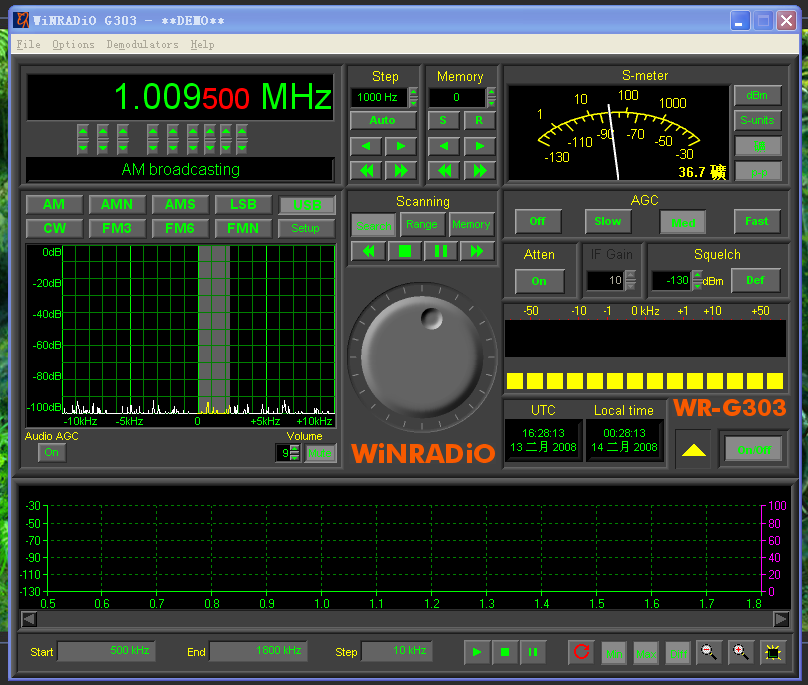Store to memory with the S button
Screen dimensions: 808x685
[443, 121]
